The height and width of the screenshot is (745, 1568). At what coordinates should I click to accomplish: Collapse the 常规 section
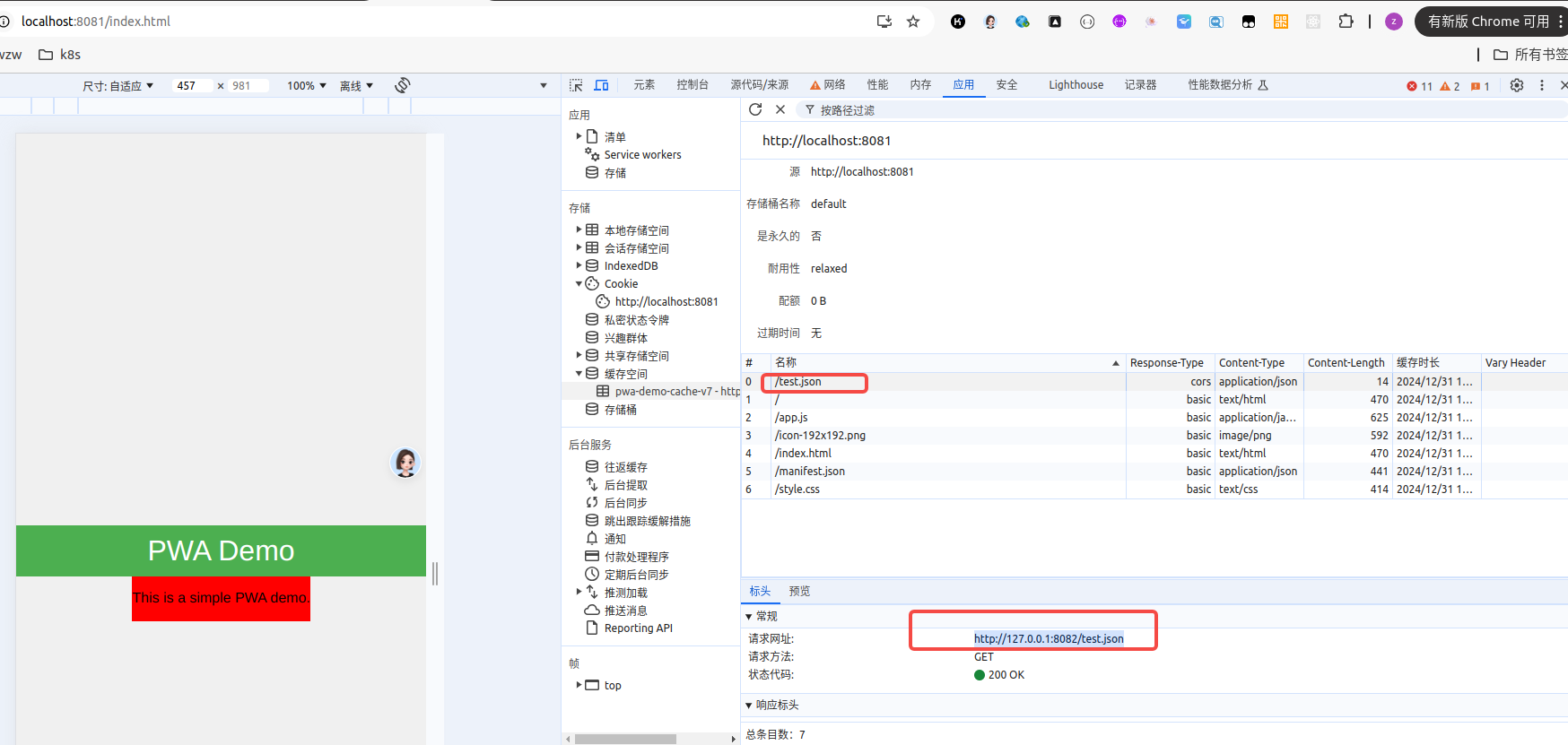point(749,617)
